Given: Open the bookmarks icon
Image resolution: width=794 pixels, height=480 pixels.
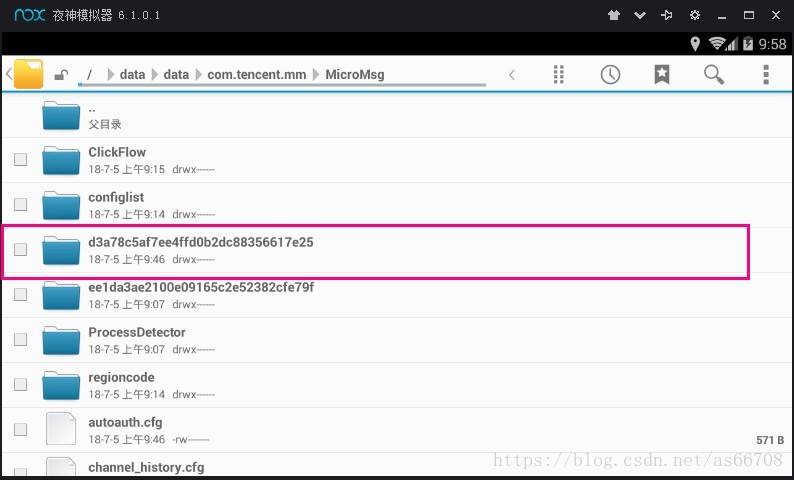Looking at the screenshot, I should tap(662, 74).
